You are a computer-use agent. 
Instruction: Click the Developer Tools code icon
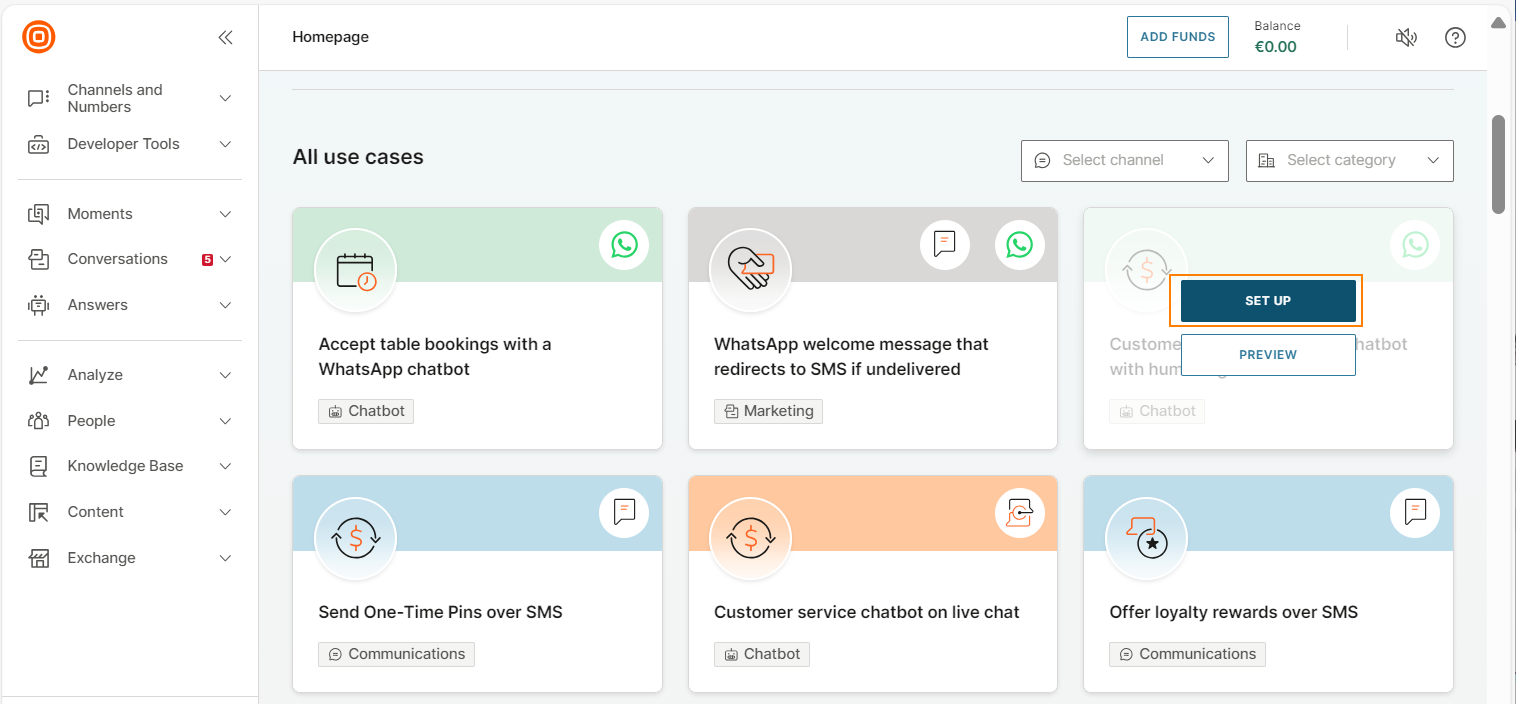(38, 145)
